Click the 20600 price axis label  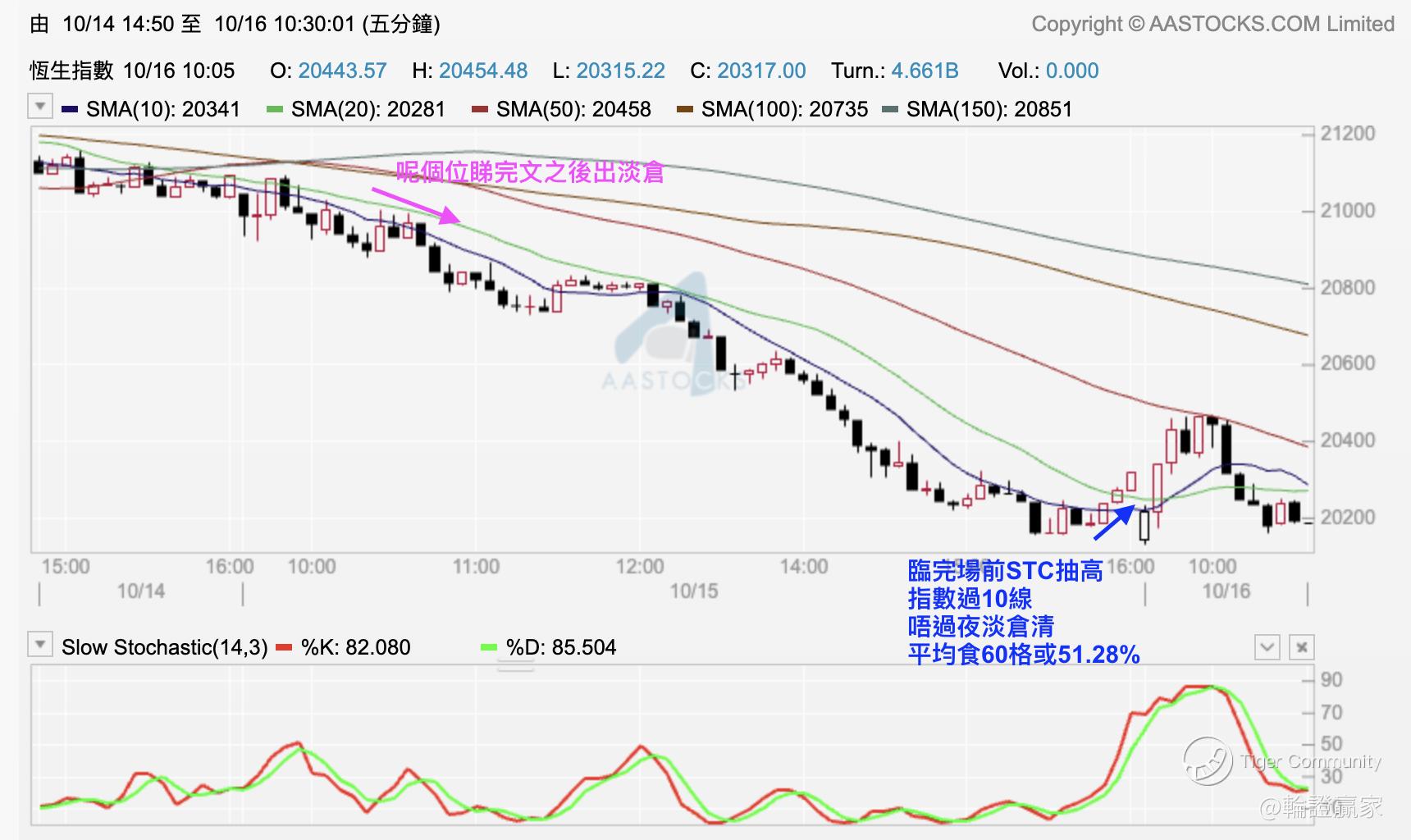pos(1348,363)
